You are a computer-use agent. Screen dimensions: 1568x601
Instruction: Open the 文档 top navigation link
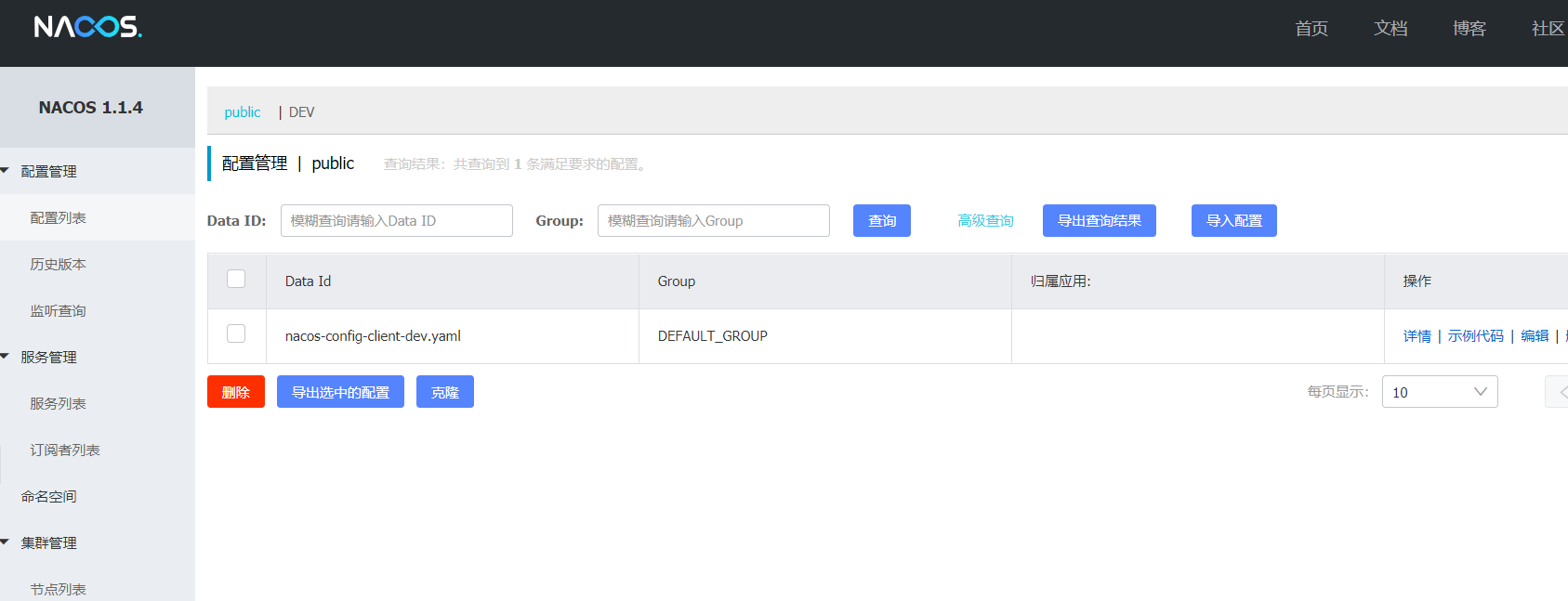pos(1390,29)
